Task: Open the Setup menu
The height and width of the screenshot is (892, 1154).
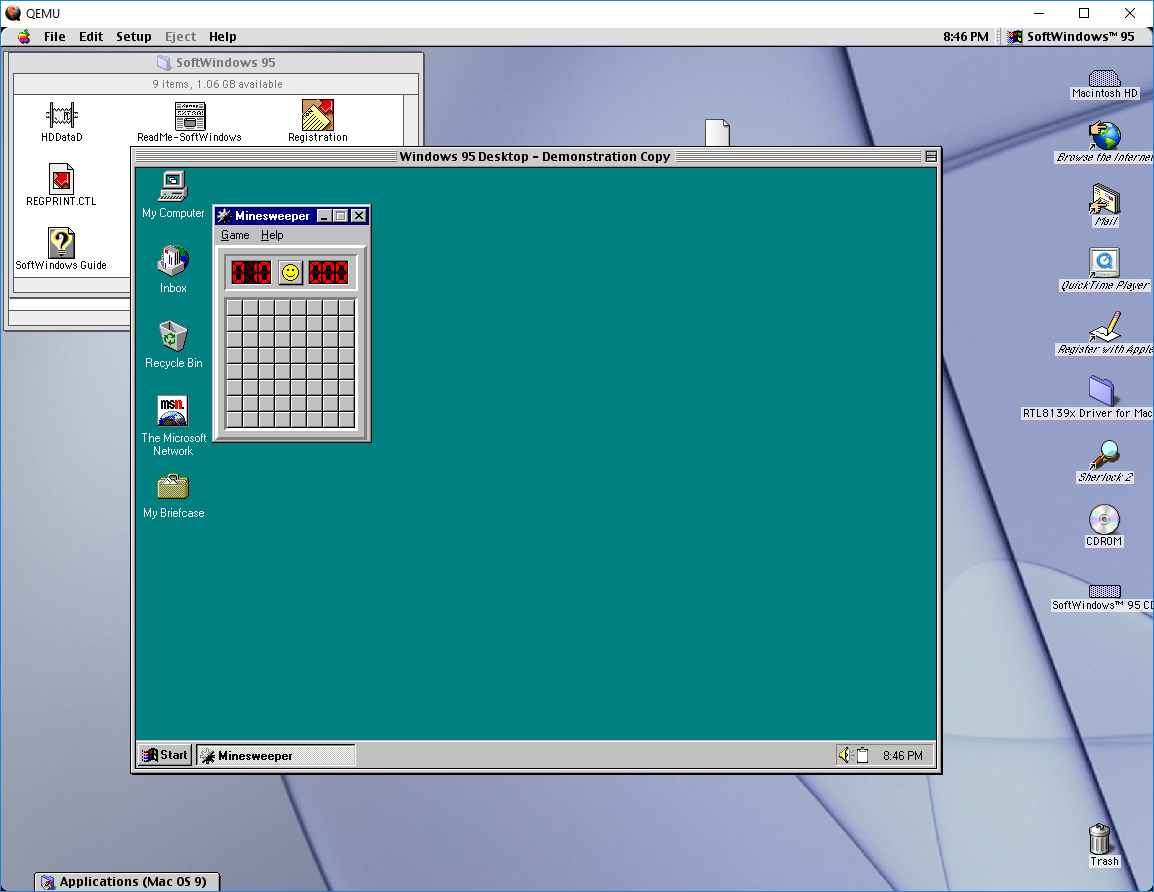Action: (134, 37)
